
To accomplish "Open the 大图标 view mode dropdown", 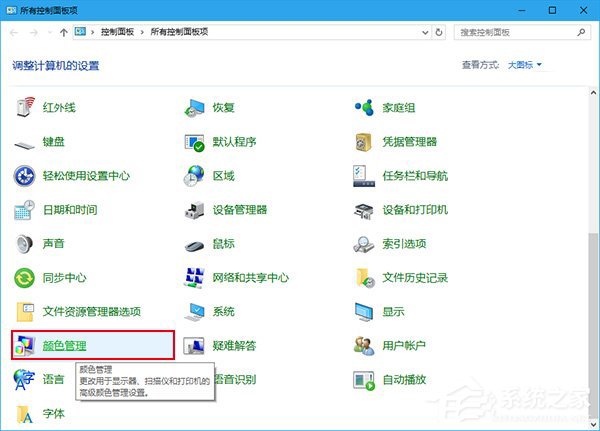I will pos(525,65).
